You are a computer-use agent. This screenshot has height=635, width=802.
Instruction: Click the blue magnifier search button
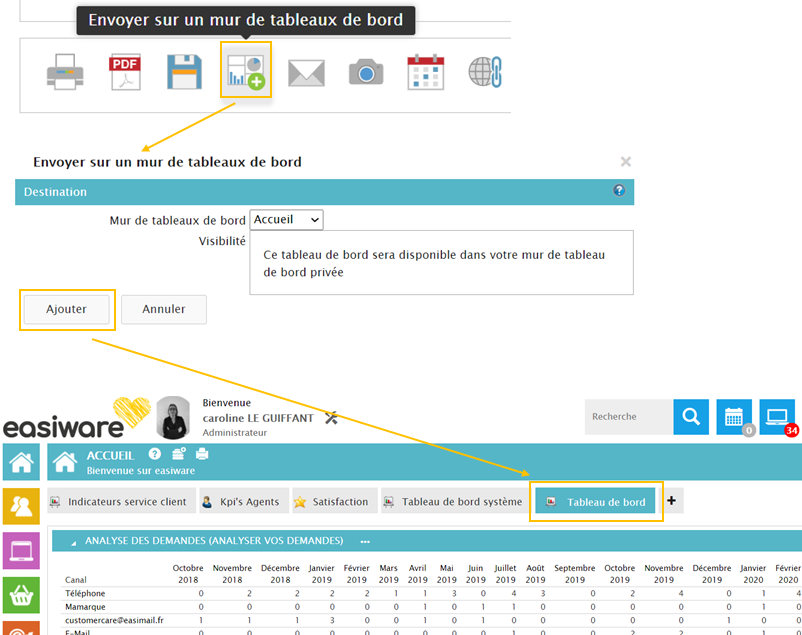(x=690, y=416)
